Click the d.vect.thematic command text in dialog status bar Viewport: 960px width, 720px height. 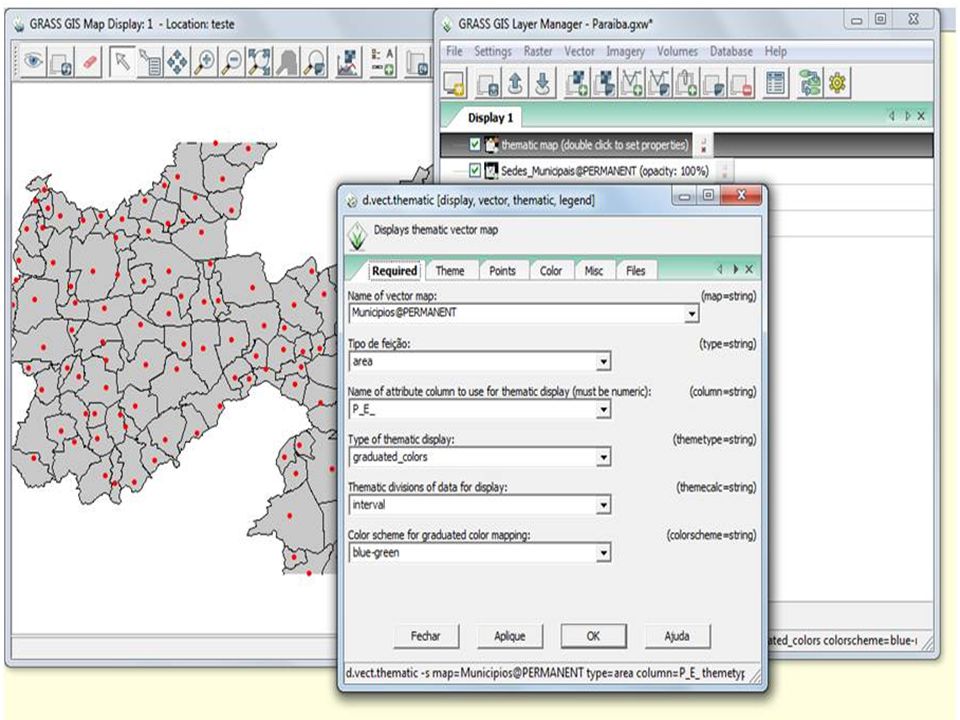[x=545, y=673]
